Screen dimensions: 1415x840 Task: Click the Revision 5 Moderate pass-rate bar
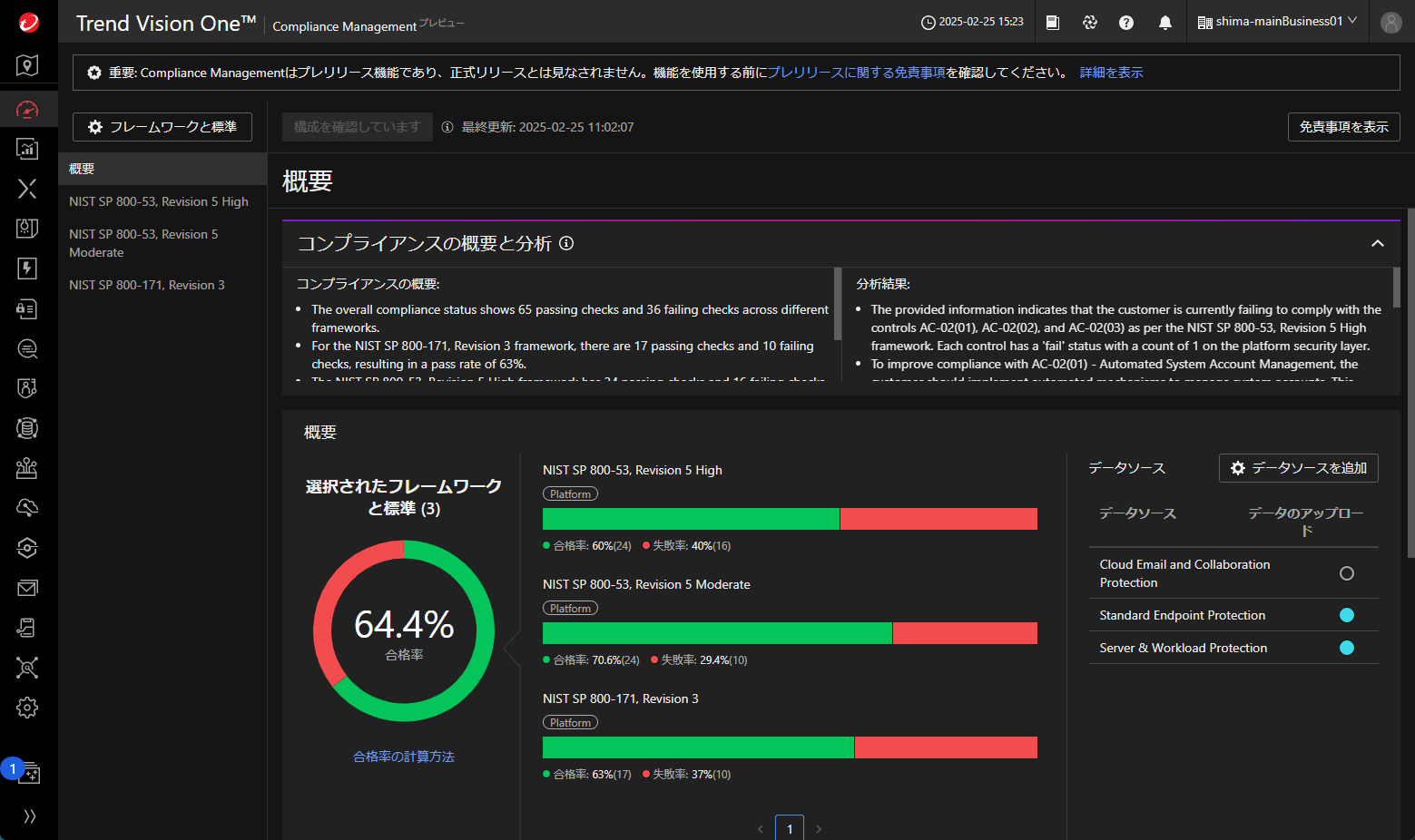tap(790, 633)
